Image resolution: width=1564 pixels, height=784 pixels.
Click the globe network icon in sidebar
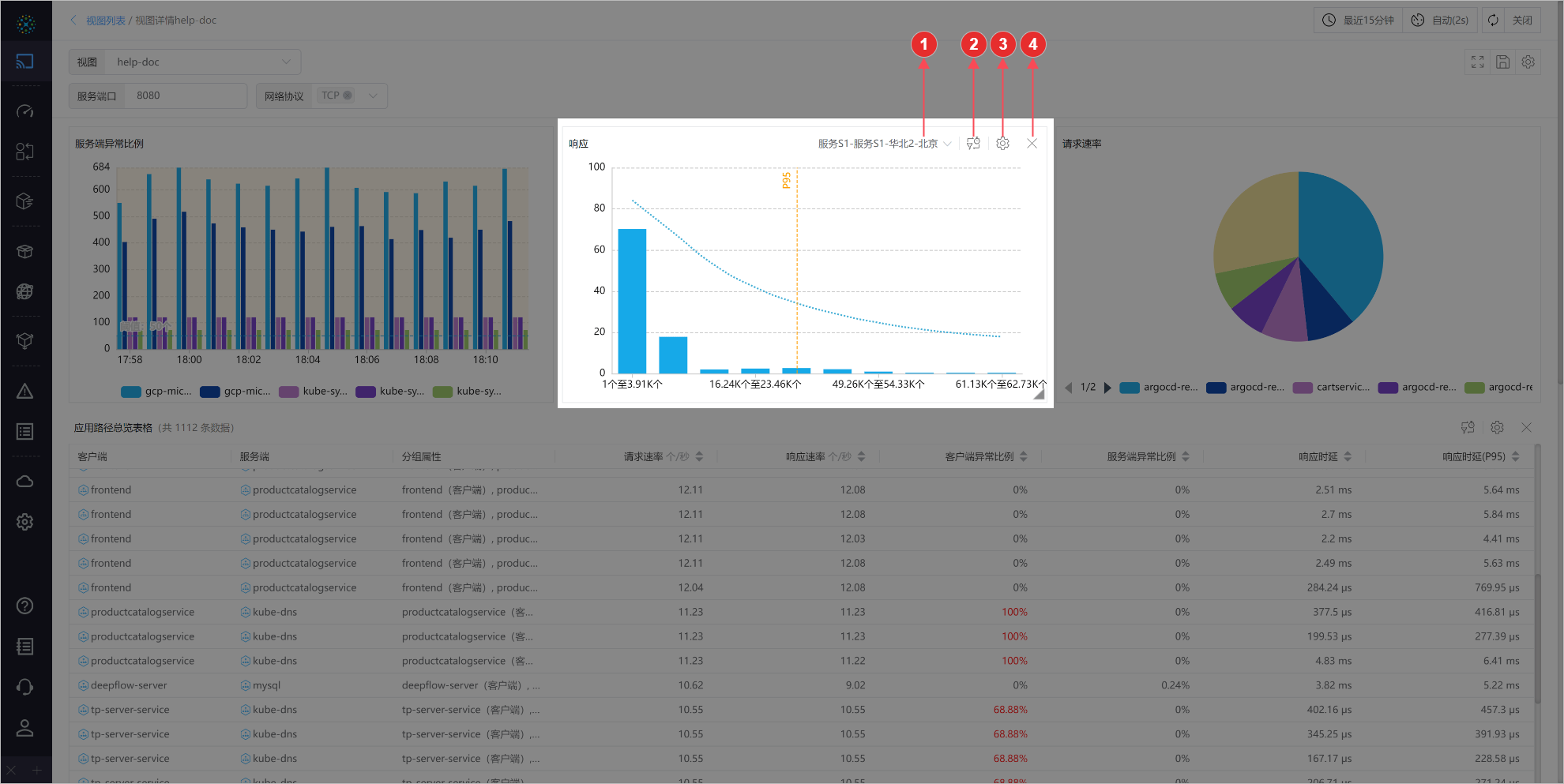point(25,291)
